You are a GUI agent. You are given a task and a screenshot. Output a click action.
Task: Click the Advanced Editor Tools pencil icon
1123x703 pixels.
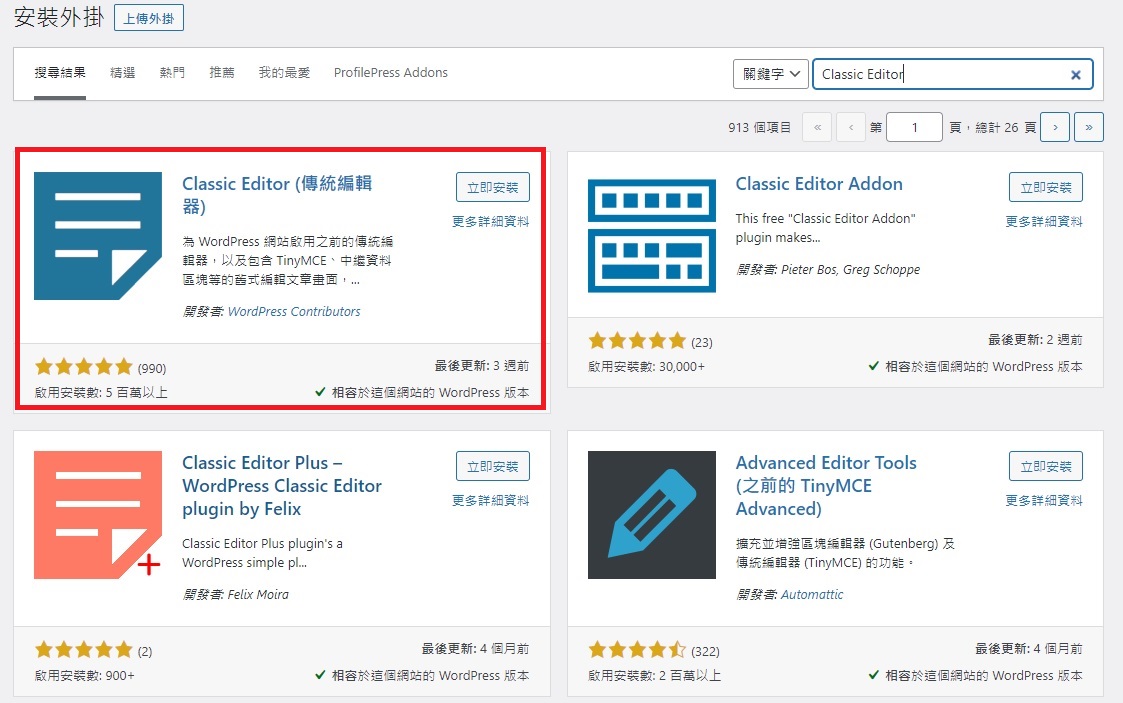[x=651, y=515]
